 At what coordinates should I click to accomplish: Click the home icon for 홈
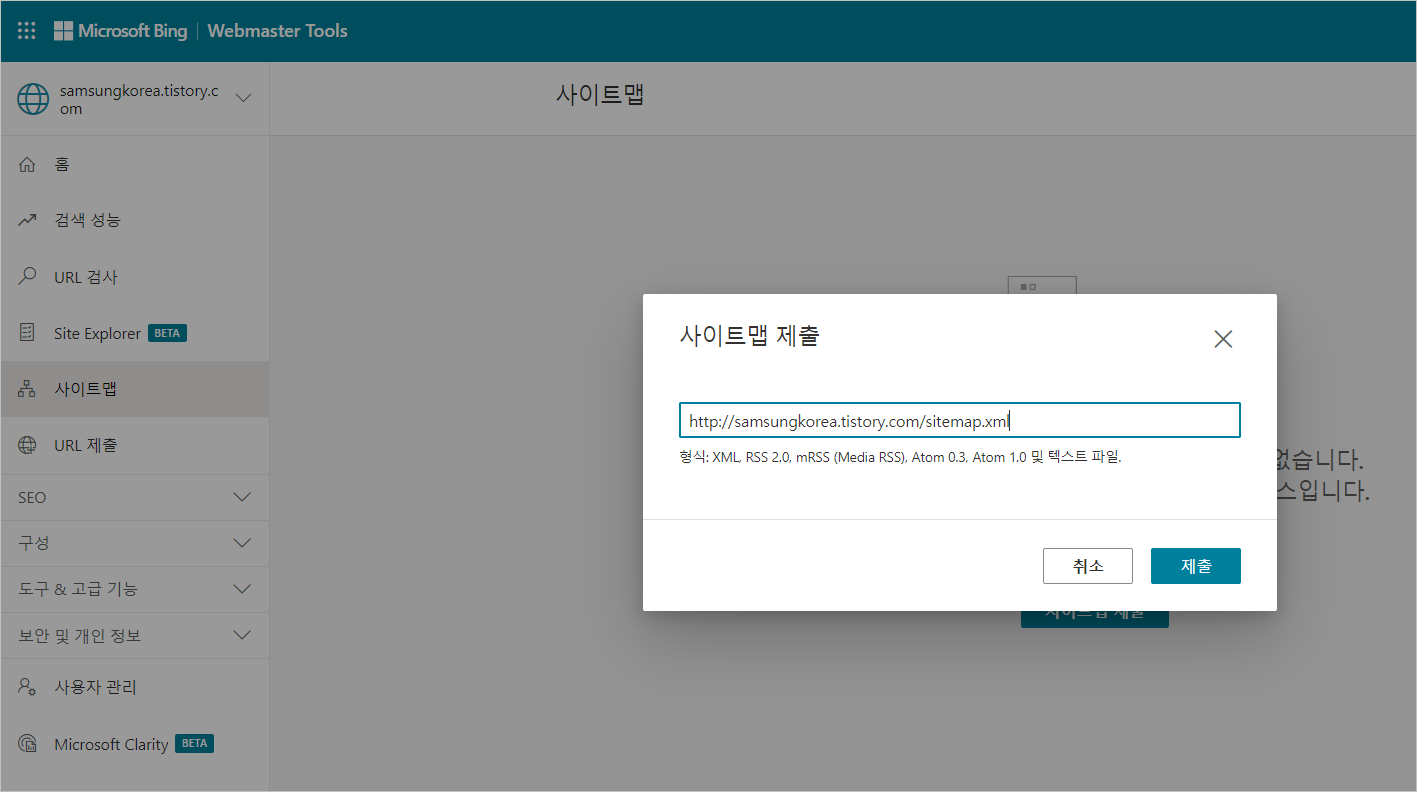click(x=27, y=164)
